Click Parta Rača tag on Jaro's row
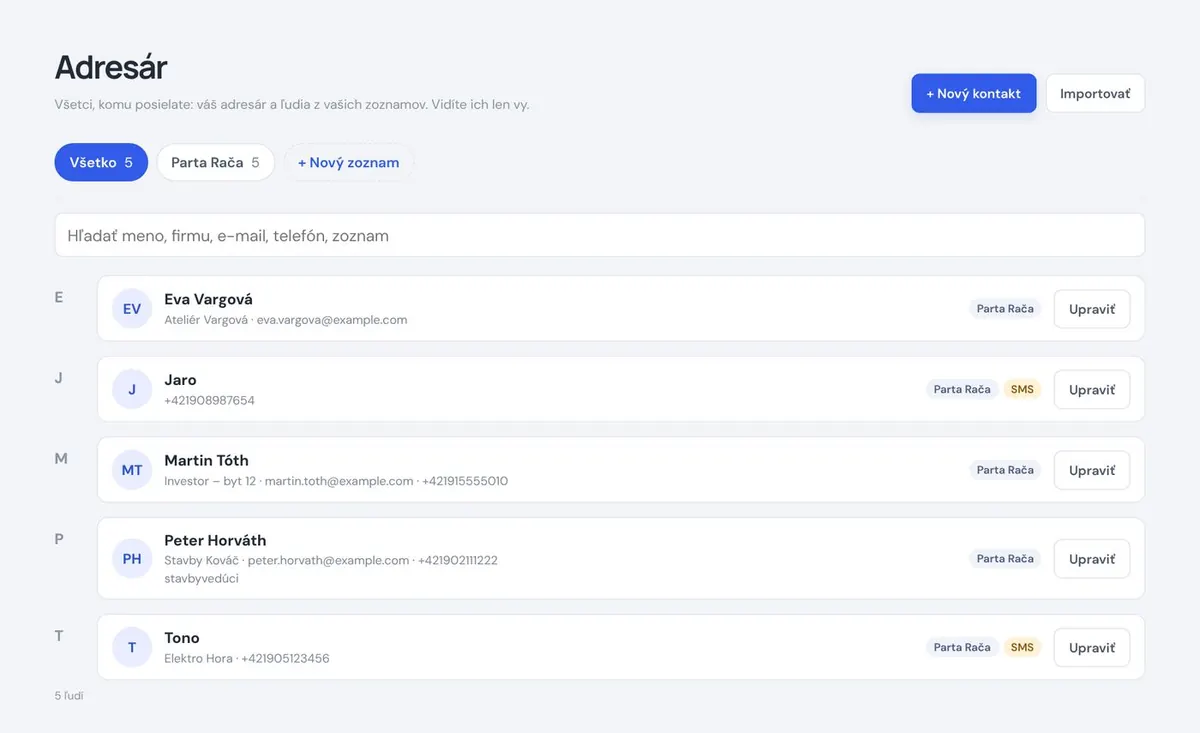The height and width of the screenshot is (733, 1200). (962, 389)
